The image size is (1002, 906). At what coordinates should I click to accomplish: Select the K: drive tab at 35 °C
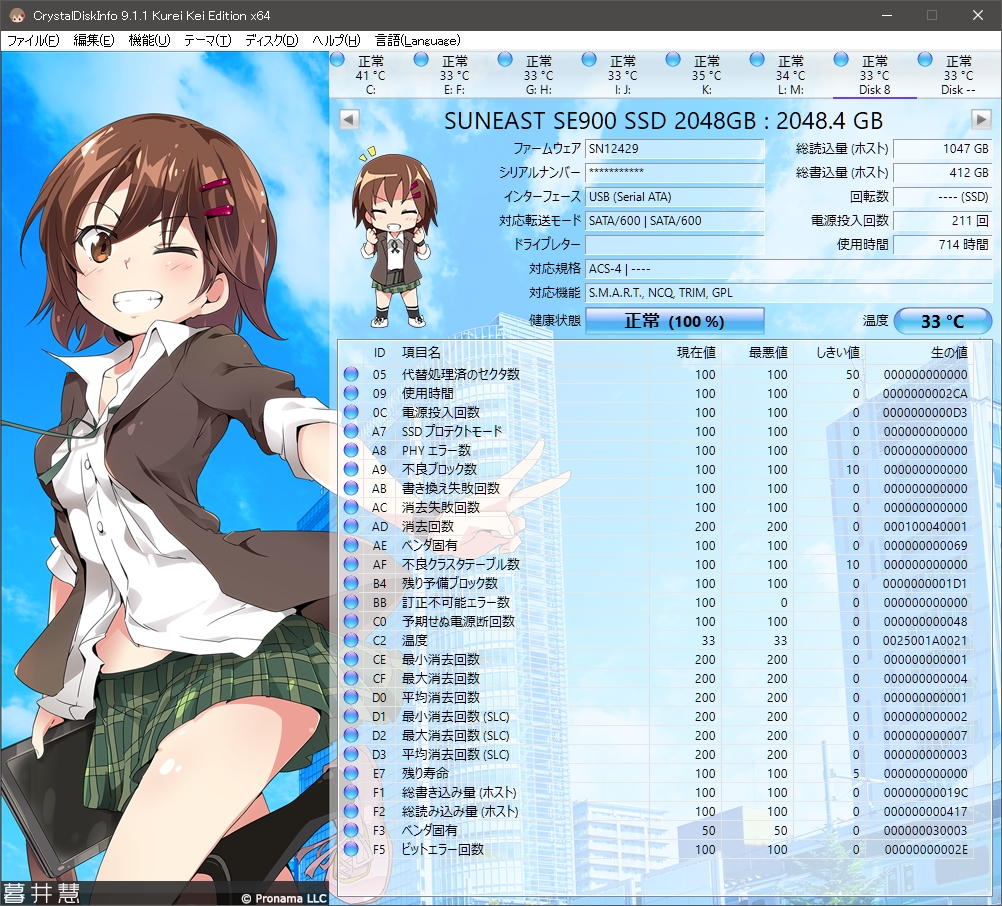[x=707, y=75]
